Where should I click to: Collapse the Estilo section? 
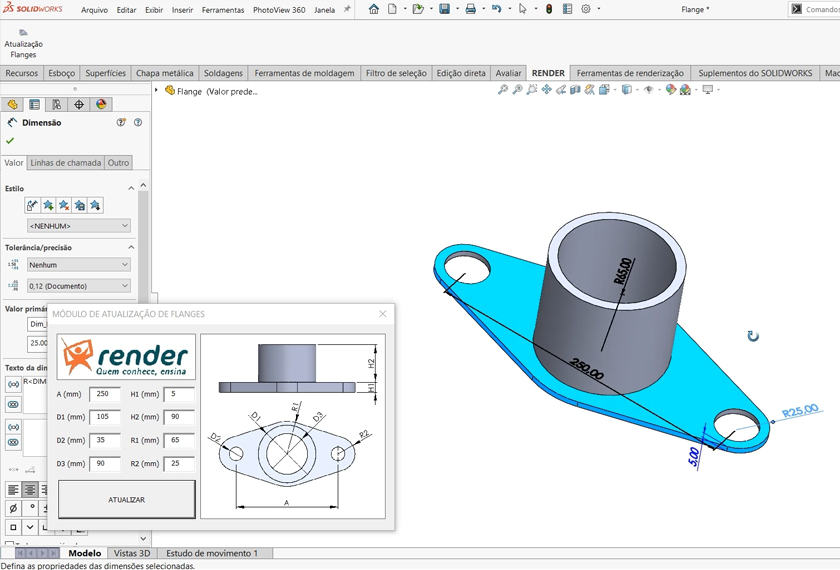pos(130,188)
